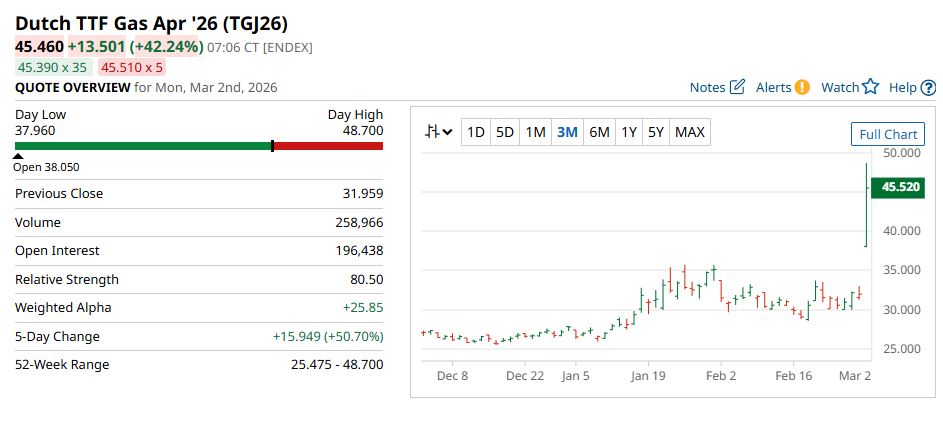Click the Day Low/High range bar
The width and height of the screenshot is (943, 423).
(199, 146)
